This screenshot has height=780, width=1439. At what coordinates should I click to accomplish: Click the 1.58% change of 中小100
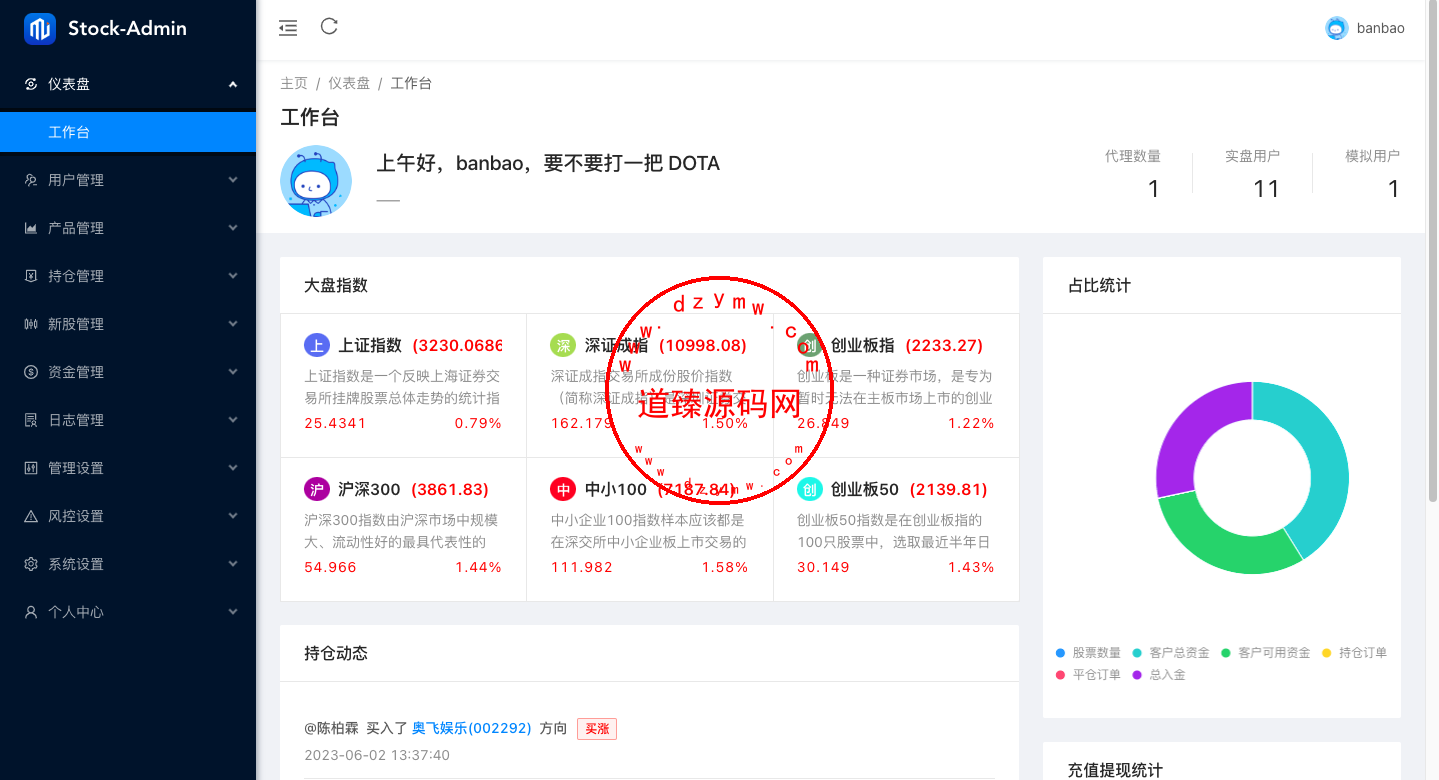725,567
